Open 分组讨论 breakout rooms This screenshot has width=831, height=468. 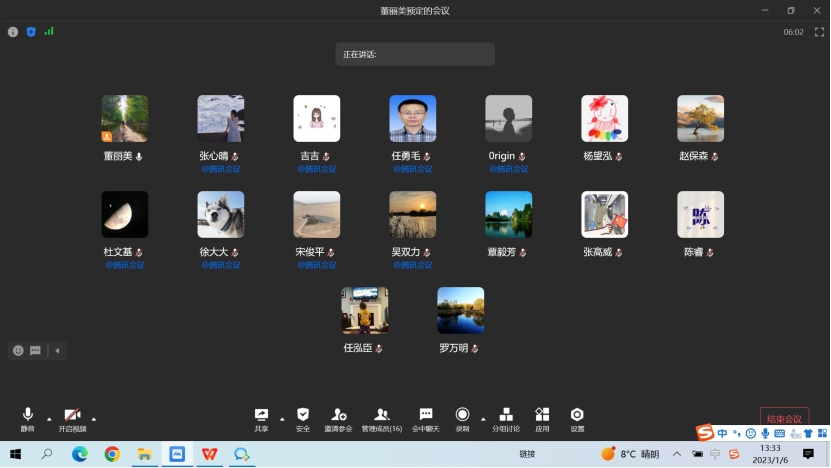(506, 417)
